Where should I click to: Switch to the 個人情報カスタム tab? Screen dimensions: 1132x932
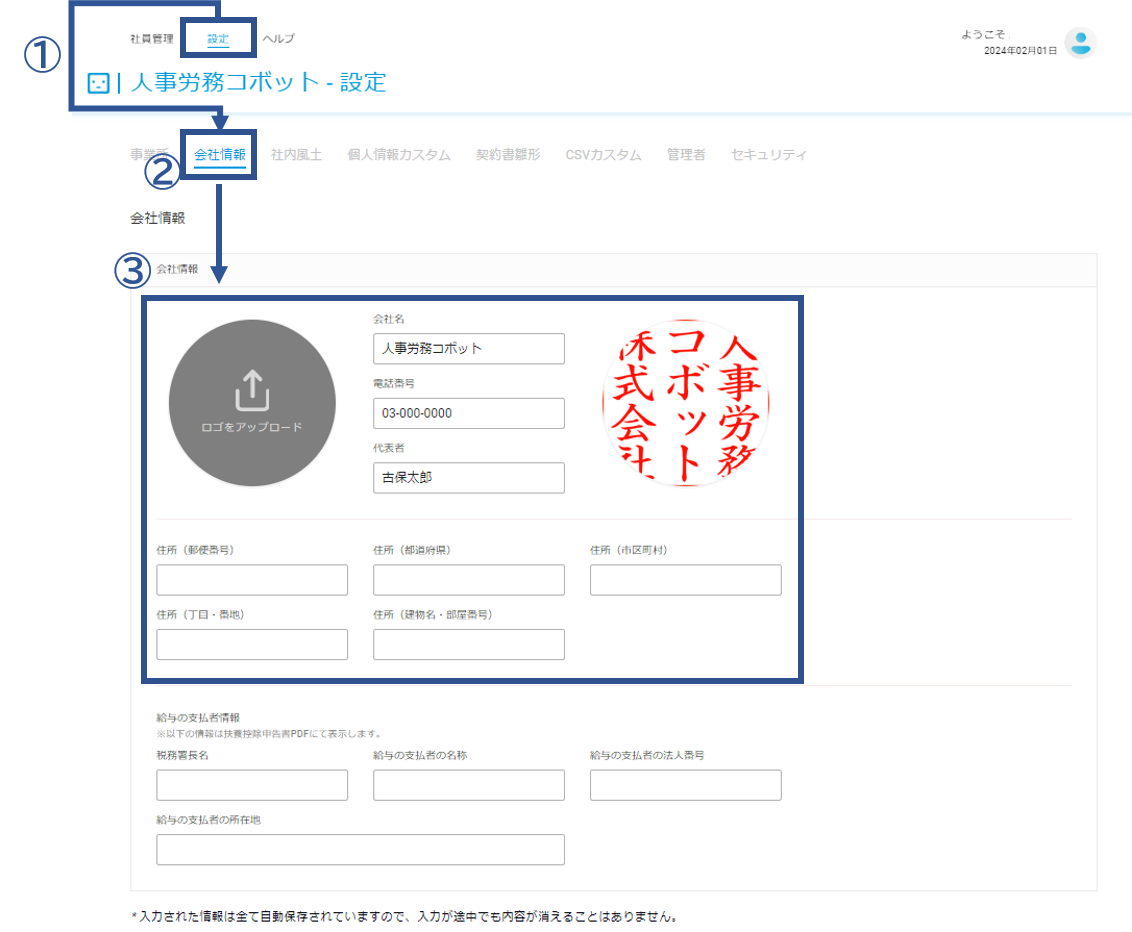click(399, 154)
